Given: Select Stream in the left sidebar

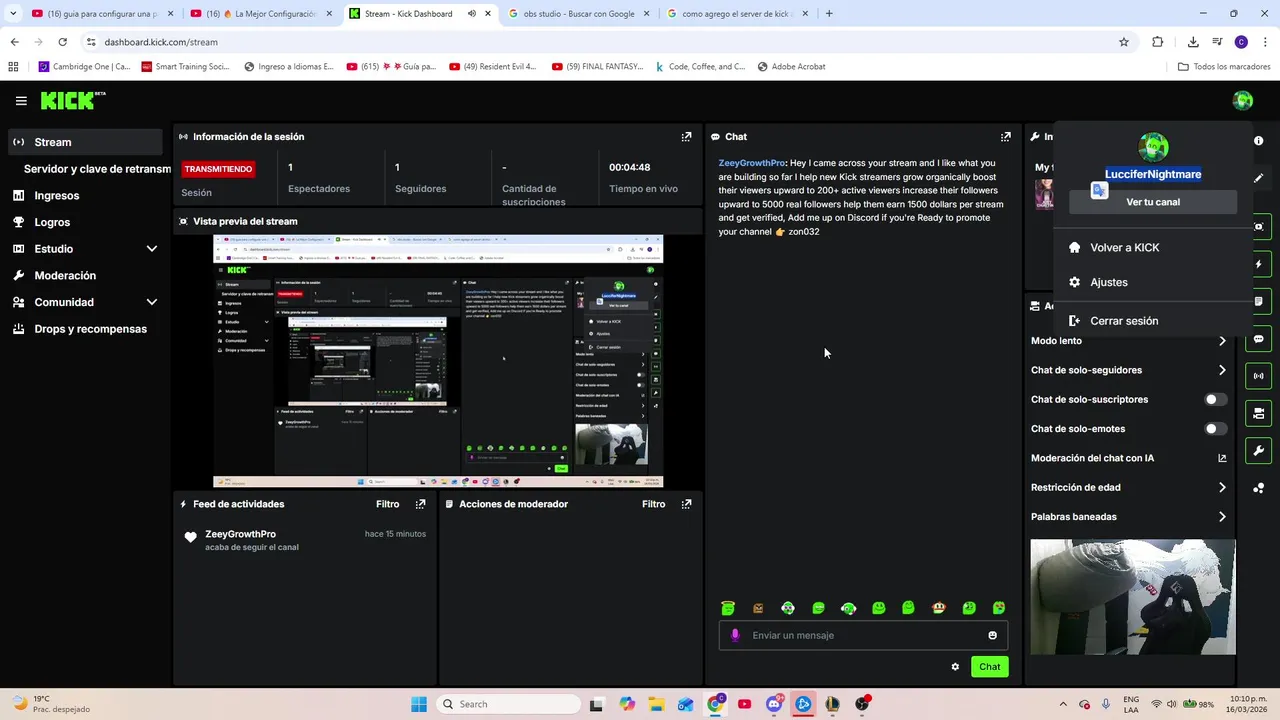Looking at the screenshot, I should tap(85, 142).
